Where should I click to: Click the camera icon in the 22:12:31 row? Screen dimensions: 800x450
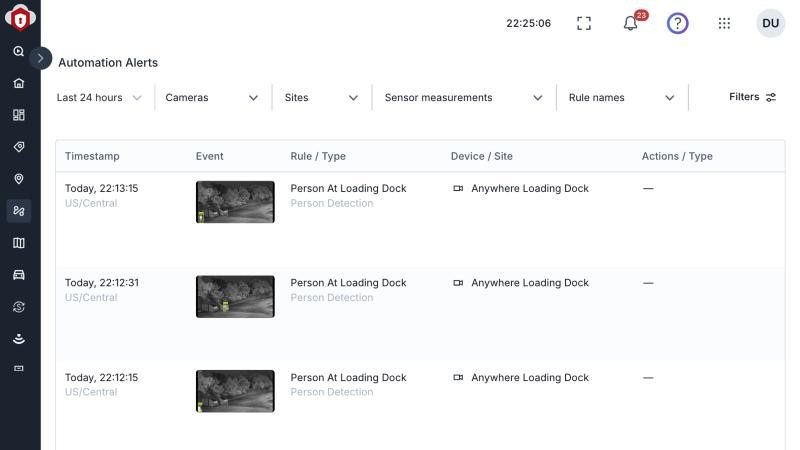[x=458, y=283]
